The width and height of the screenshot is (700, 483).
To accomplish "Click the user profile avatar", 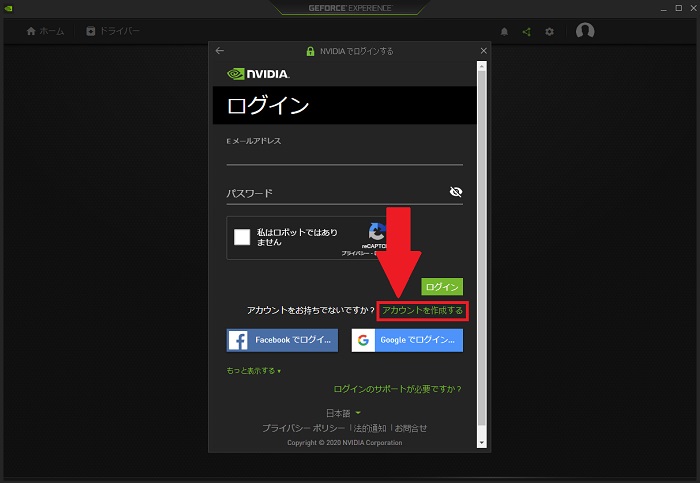I will [585, 31].
